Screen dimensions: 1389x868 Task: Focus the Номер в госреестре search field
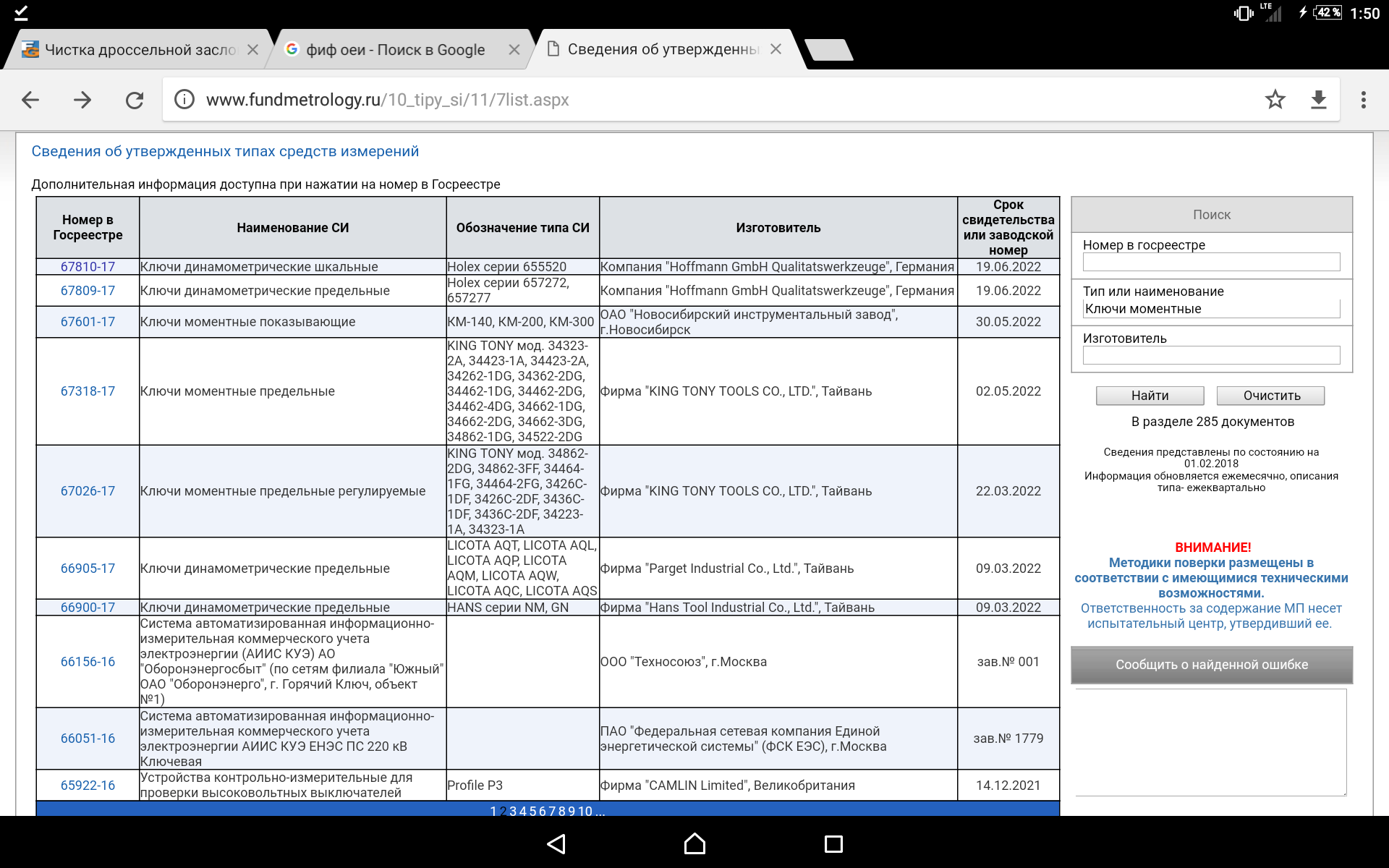click(x=1211, y=262)
